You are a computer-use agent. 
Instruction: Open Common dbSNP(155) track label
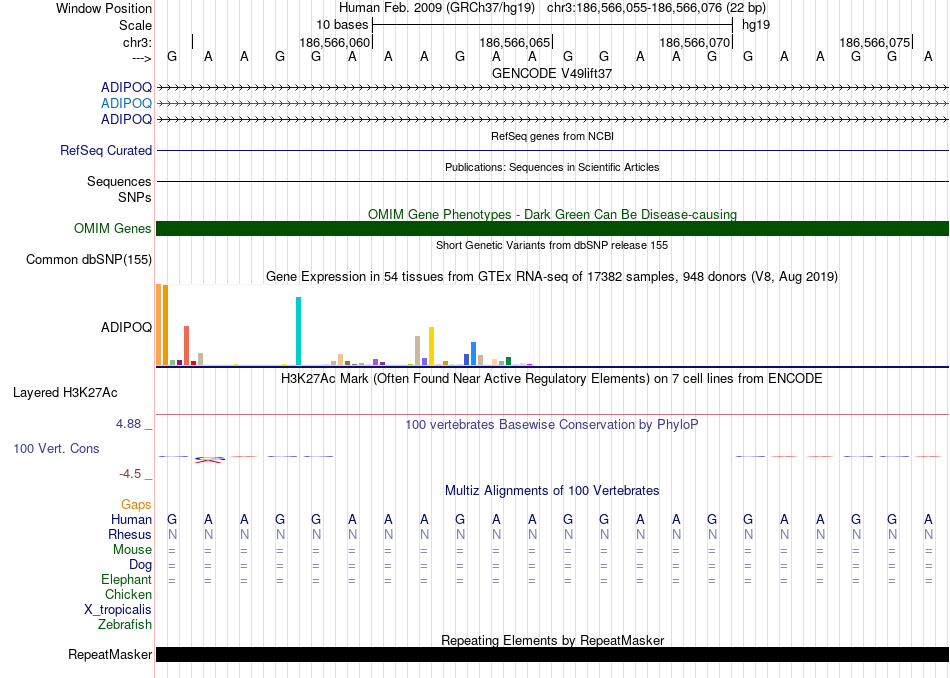coord(88,260)
